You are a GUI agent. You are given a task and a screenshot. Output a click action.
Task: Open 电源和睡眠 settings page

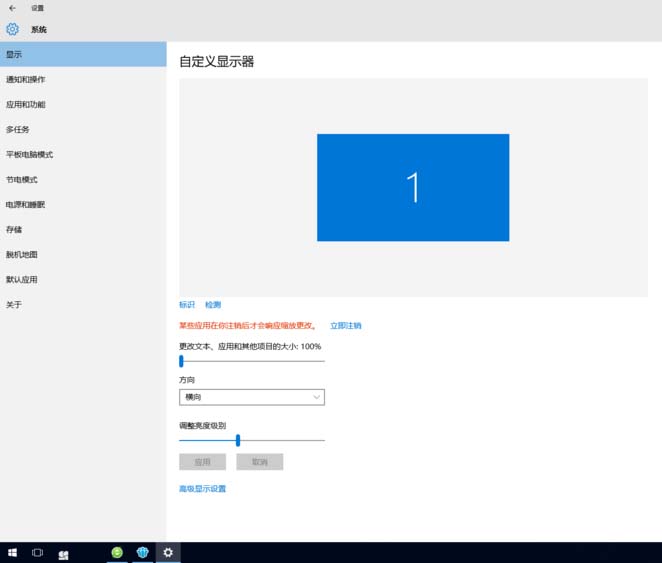pyautogui.click(x=25, y=205)
